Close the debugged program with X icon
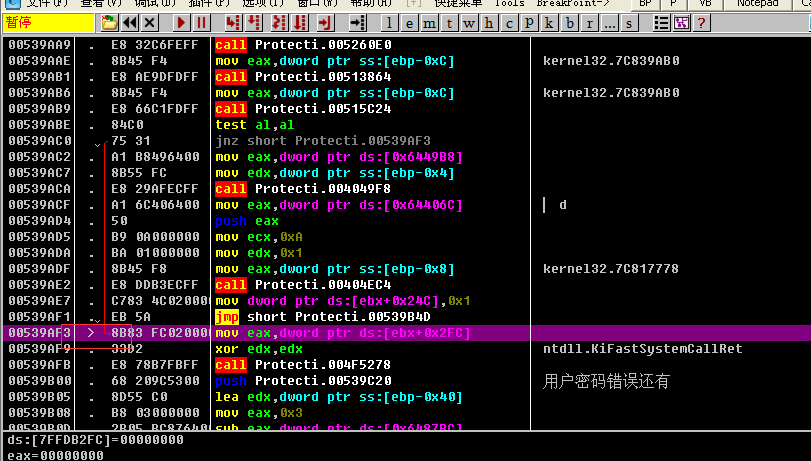Image resolution: width=811 pixels, height=461 pixels. click(x=149, y=22)
